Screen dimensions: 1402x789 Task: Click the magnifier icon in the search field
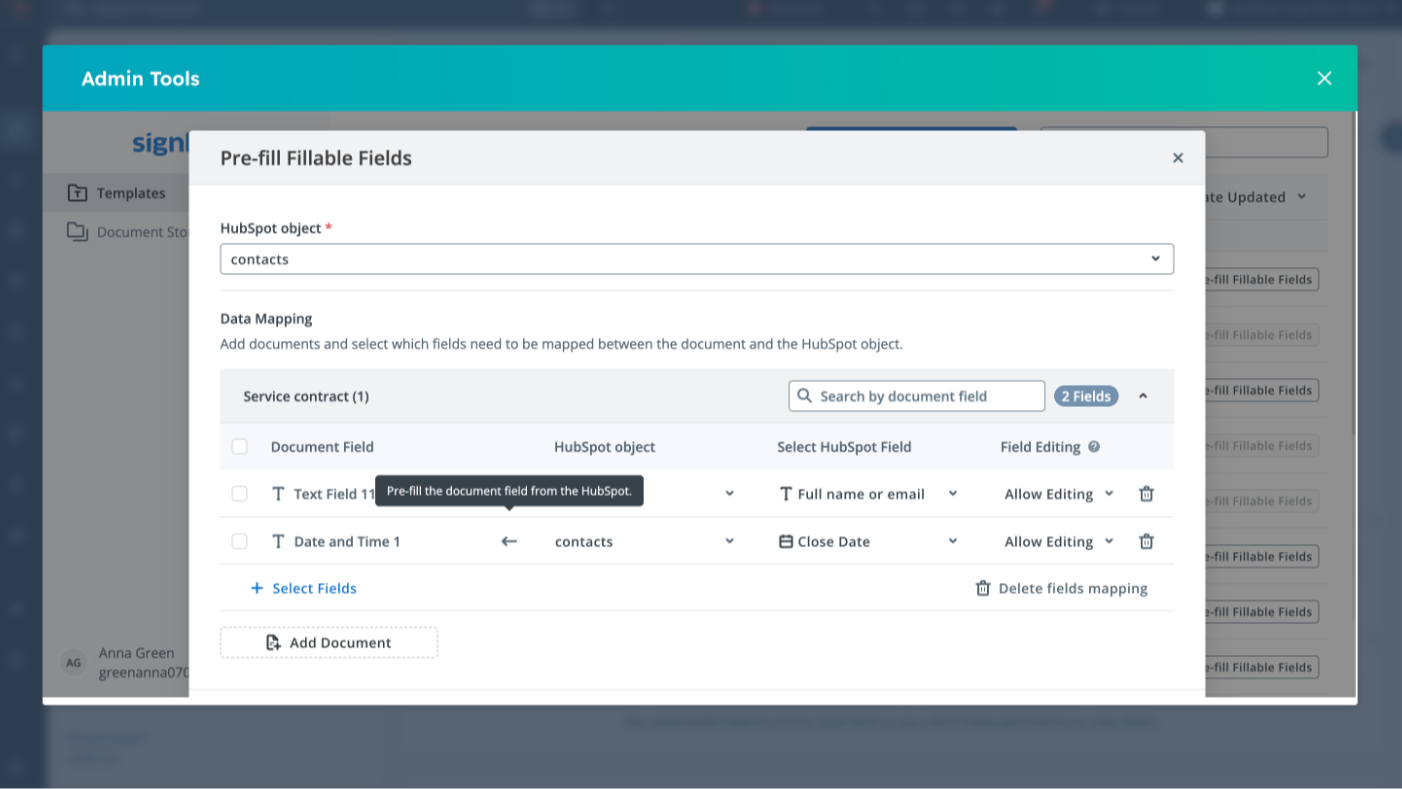click(x=805, y=395)
